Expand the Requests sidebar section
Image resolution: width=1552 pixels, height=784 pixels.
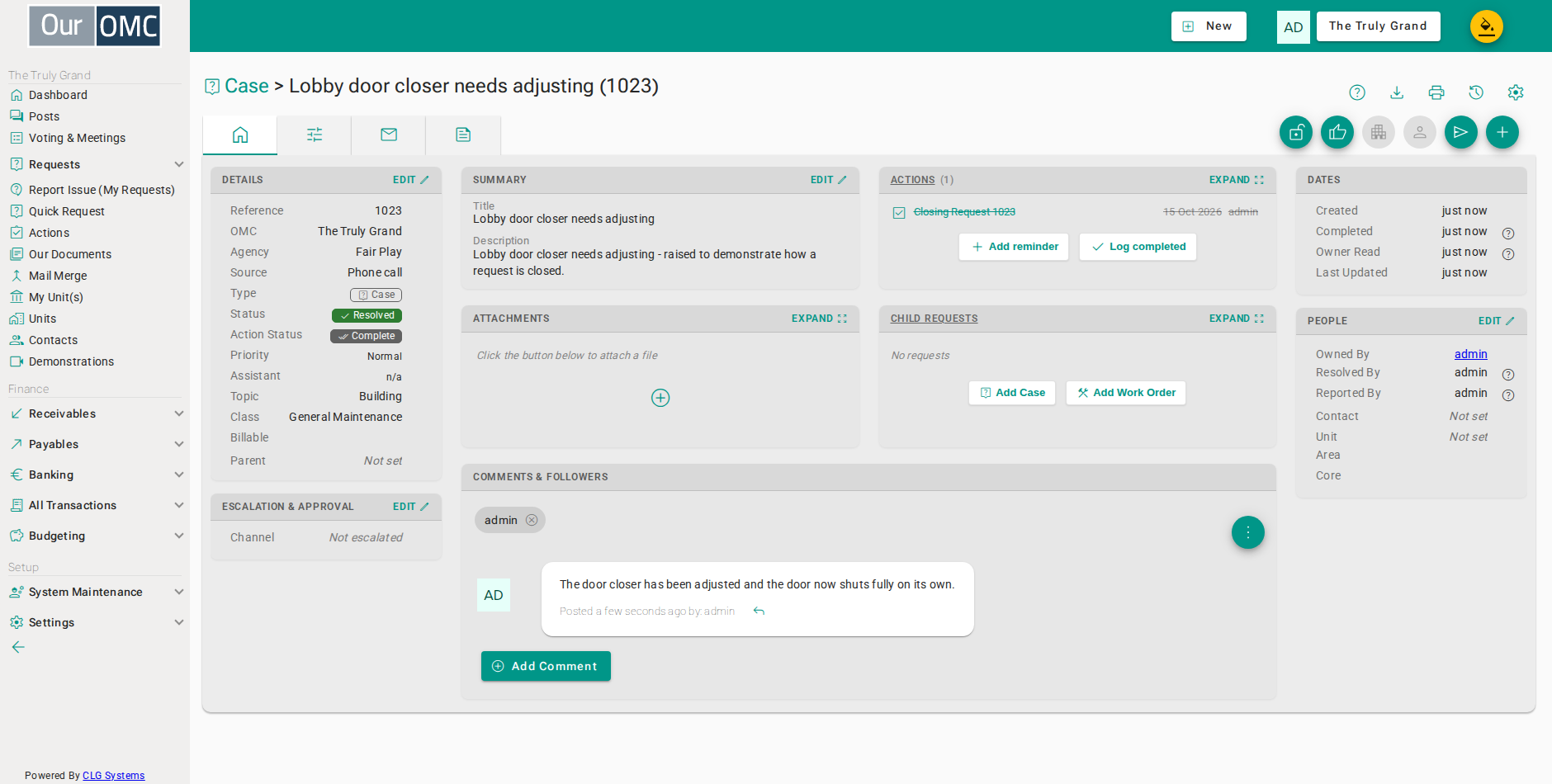[x=179, y=164]
